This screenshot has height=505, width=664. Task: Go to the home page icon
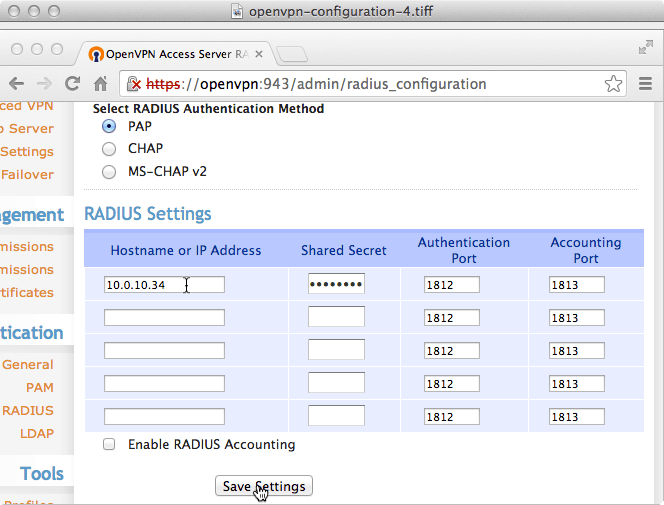[x=100, y=83]
